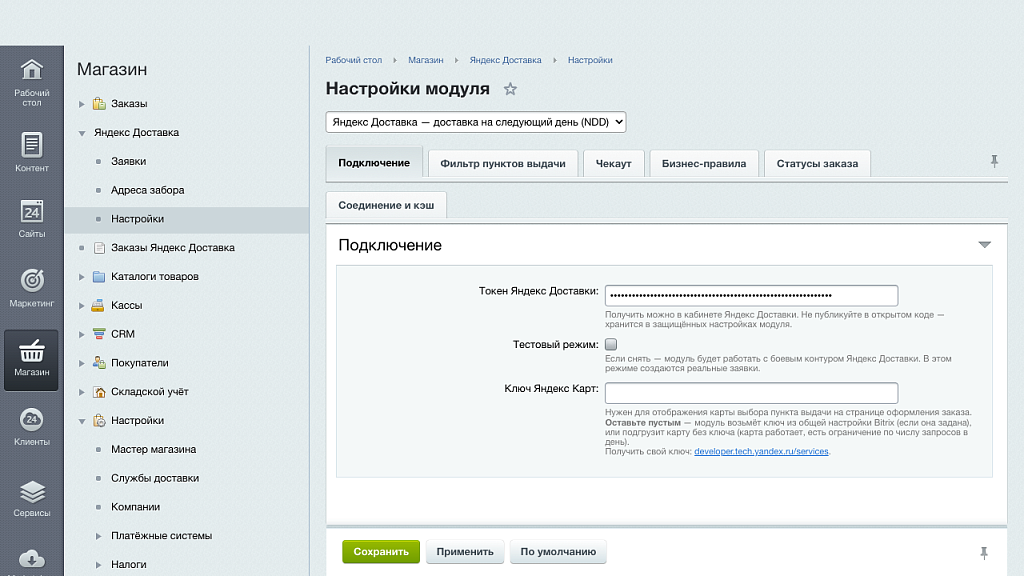The width and height of the screenshot is (1024, 576).
Task: Click the pin icon in the bottom button bar
Action: point(984,553)
